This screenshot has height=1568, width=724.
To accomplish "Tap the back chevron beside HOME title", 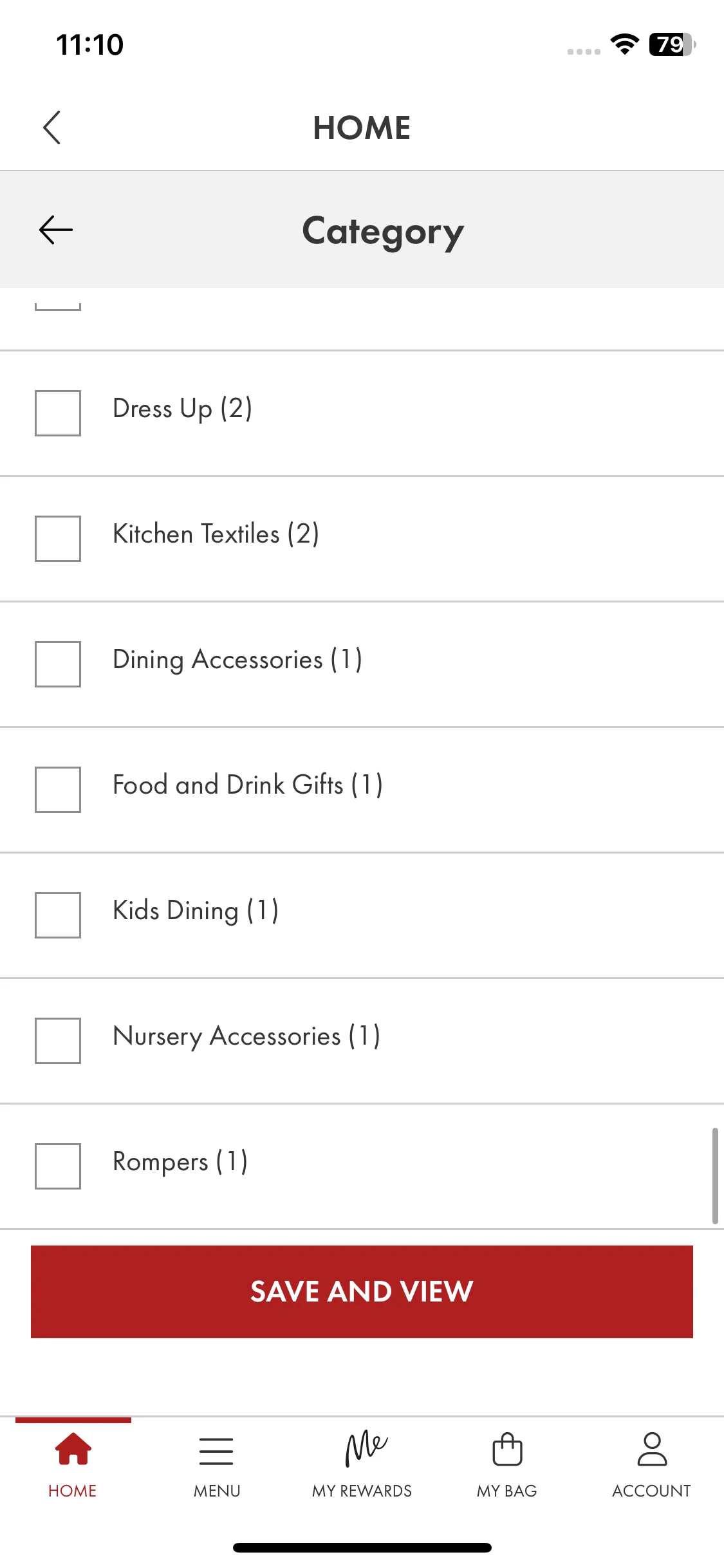I will [x=52, y=127].
